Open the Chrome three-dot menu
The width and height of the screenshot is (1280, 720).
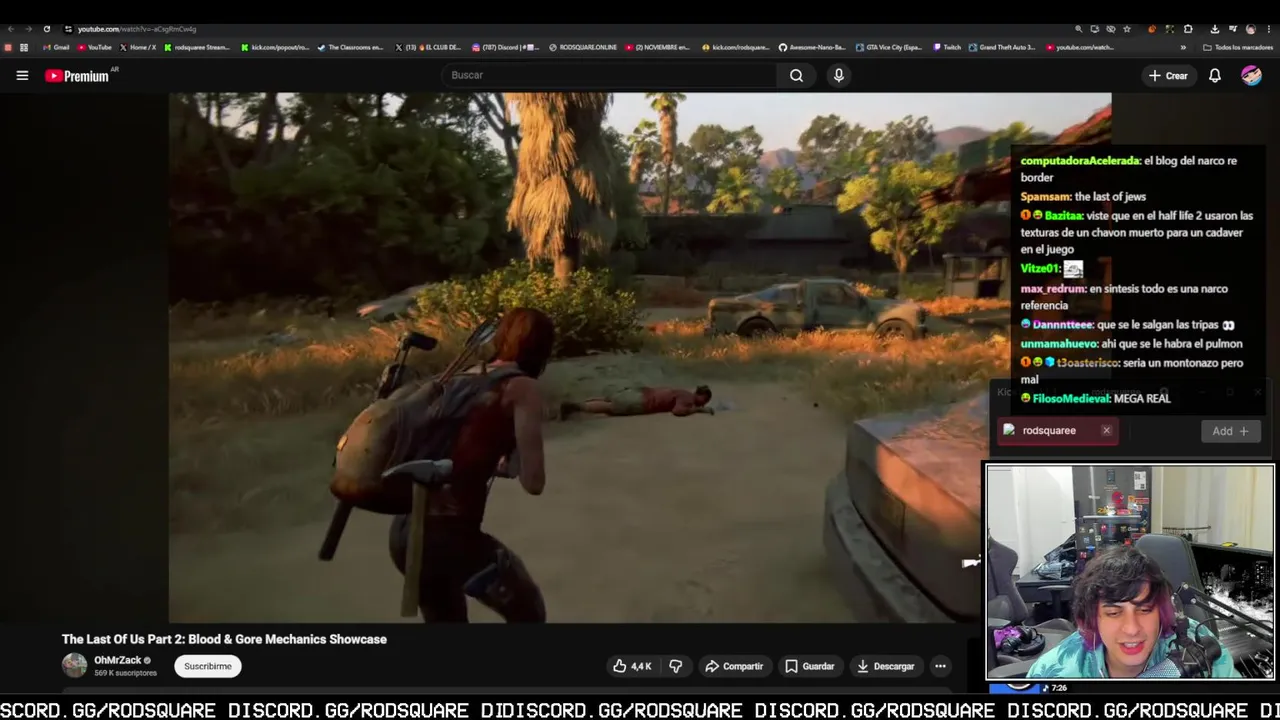point(1268,29)
